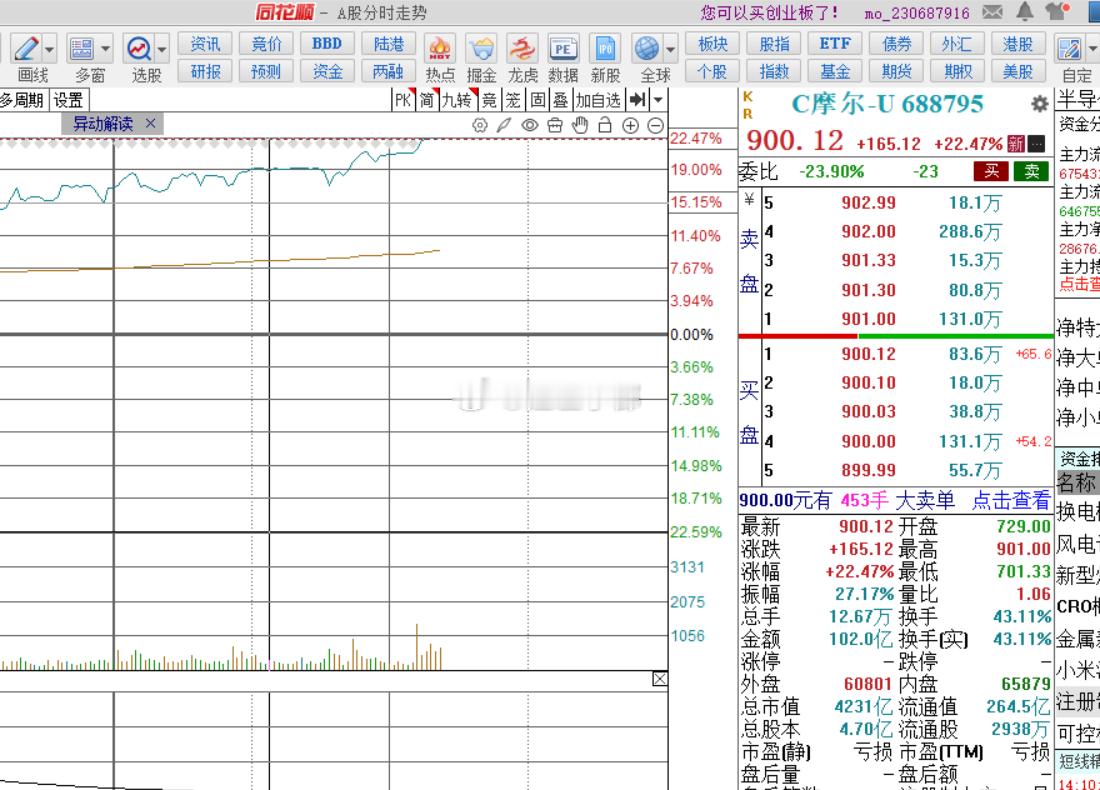The image size is (1100, 790).
Task: Open the chart settings gear icon
Action: coord(480,124)
